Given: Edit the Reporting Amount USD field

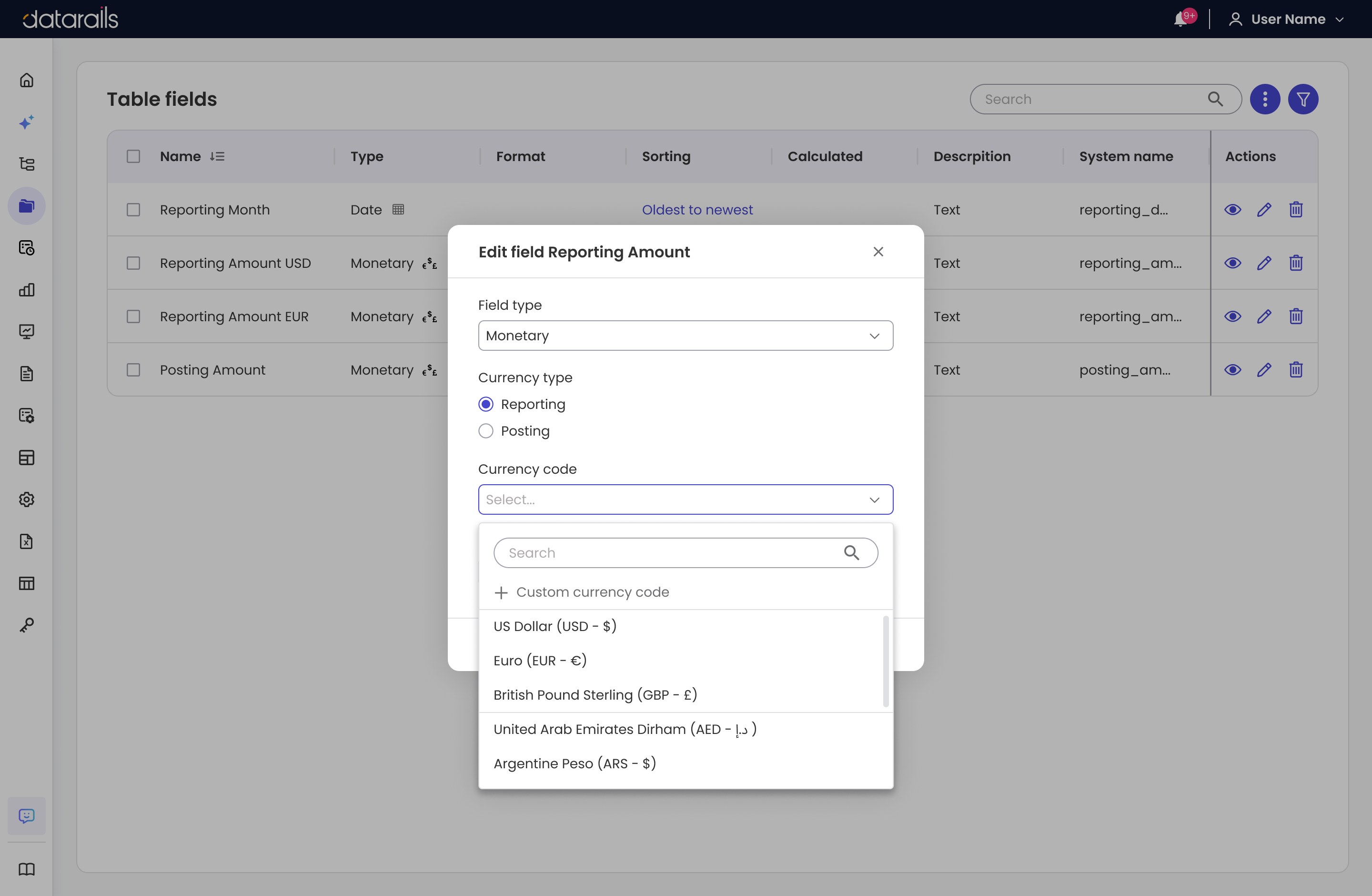Looking at the screenshot, I should pos(1264,263).
